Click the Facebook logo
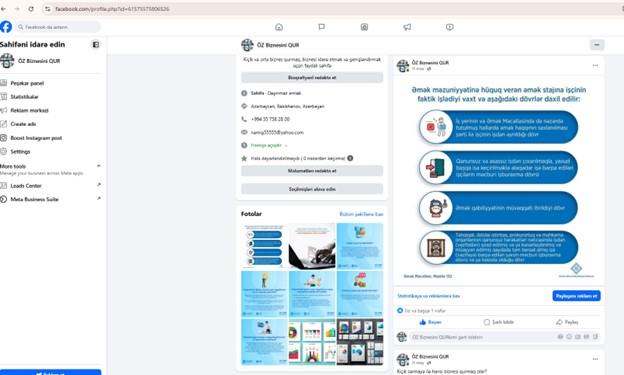The width and height of the screenshot is (624, 375). (6, 27)
